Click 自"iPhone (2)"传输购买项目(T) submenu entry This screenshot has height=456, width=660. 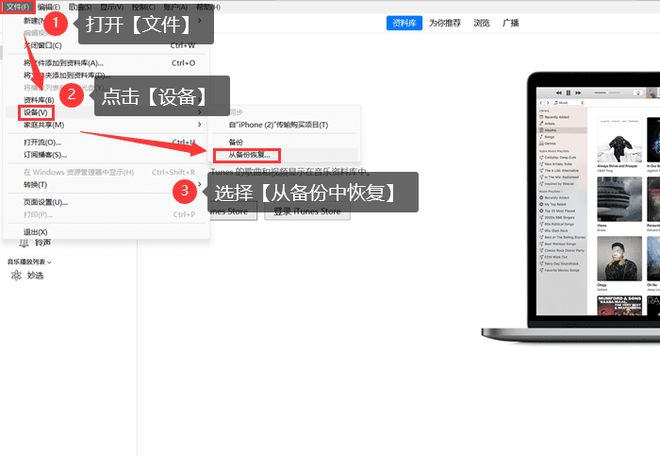pyautogui.click(x=278, y=125)
